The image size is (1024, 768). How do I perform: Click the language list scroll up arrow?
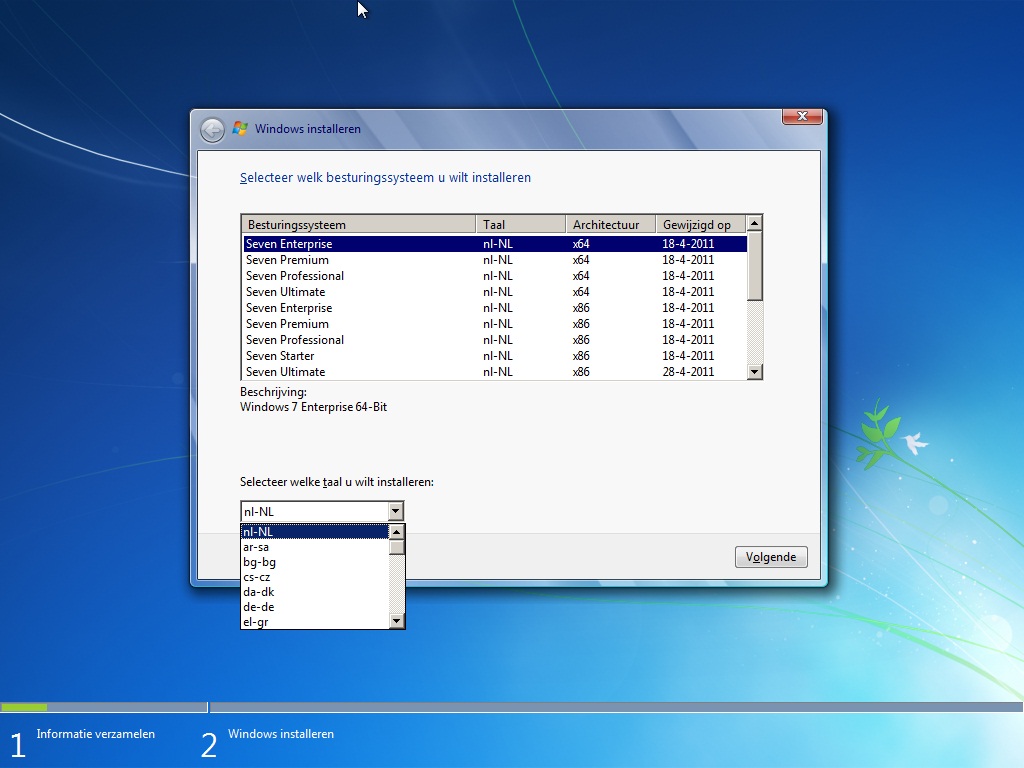coord(396,532)
